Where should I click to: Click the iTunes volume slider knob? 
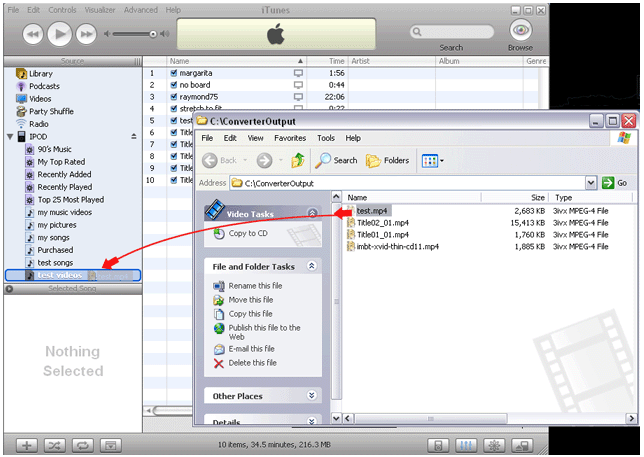point(153,34)
